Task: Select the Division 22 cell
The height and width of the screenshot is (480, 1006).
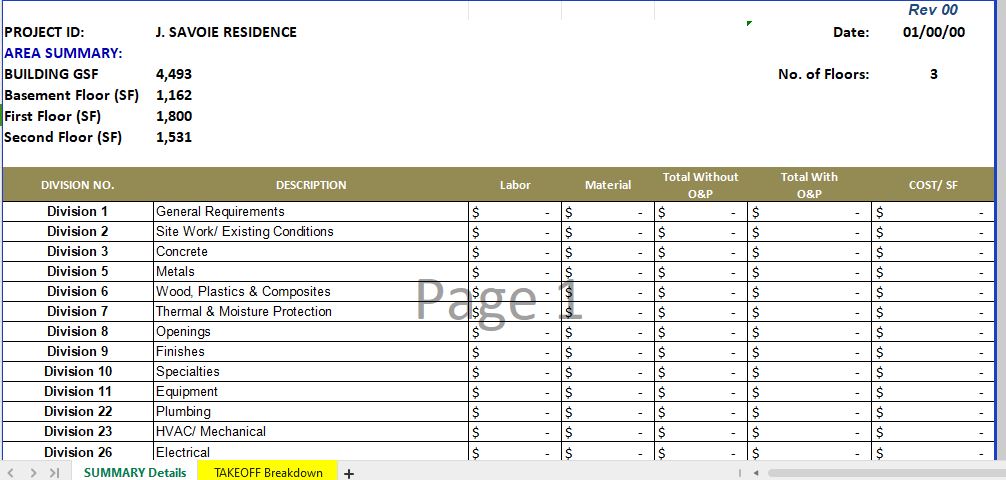Action: tap(78, 411)
